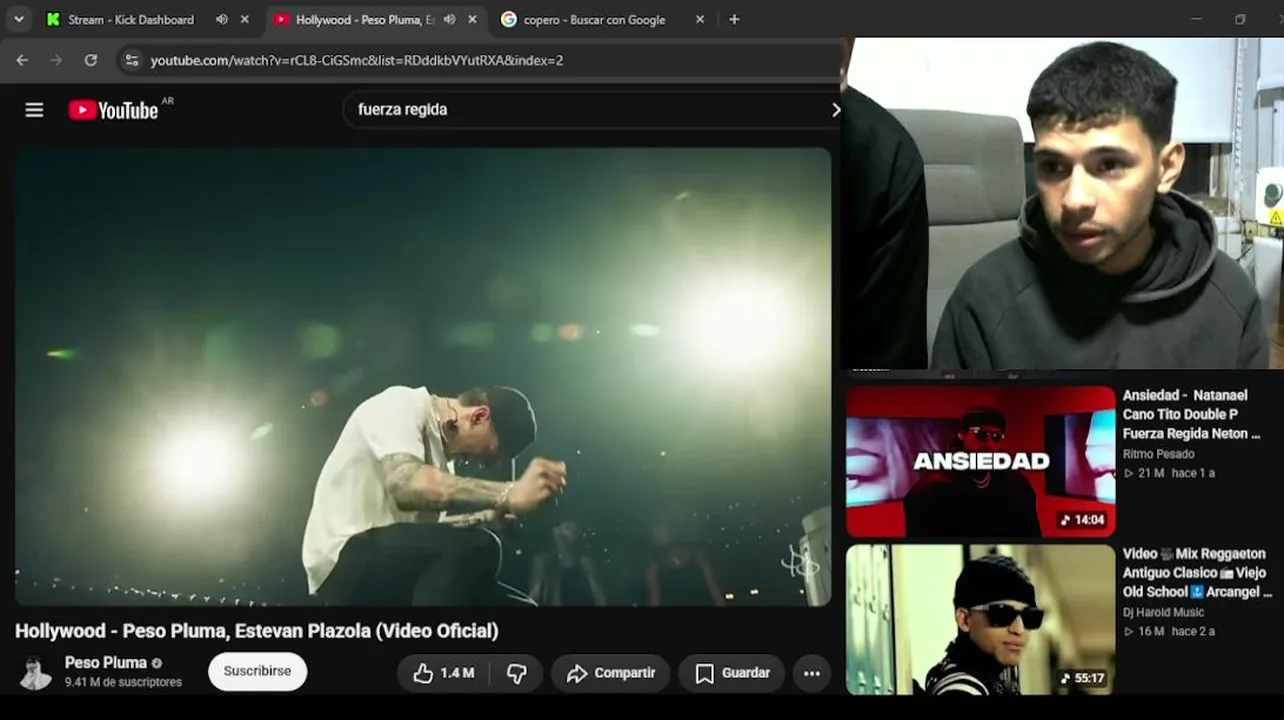1284x720 pixels.
Task: Switch to the copero - Buscar con Google tab
Action: pyautogui.click(x=594, y=20)
